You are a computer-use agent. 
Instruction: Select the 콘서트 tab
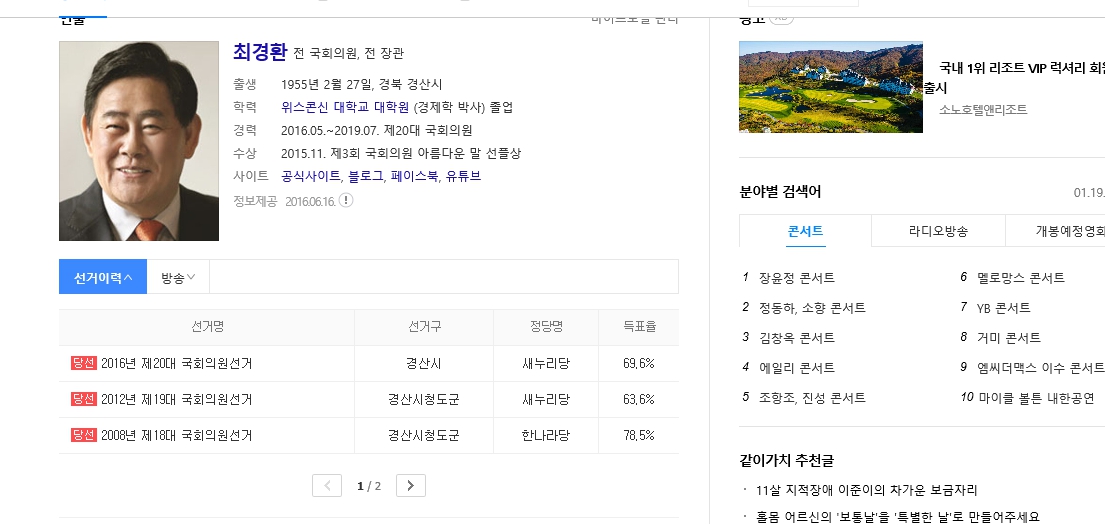coord(805,231)
